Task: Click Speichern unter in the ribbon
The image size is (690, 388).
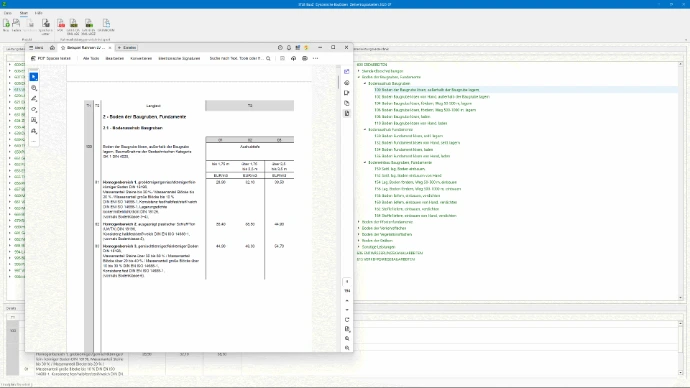Action: [46, 26]
